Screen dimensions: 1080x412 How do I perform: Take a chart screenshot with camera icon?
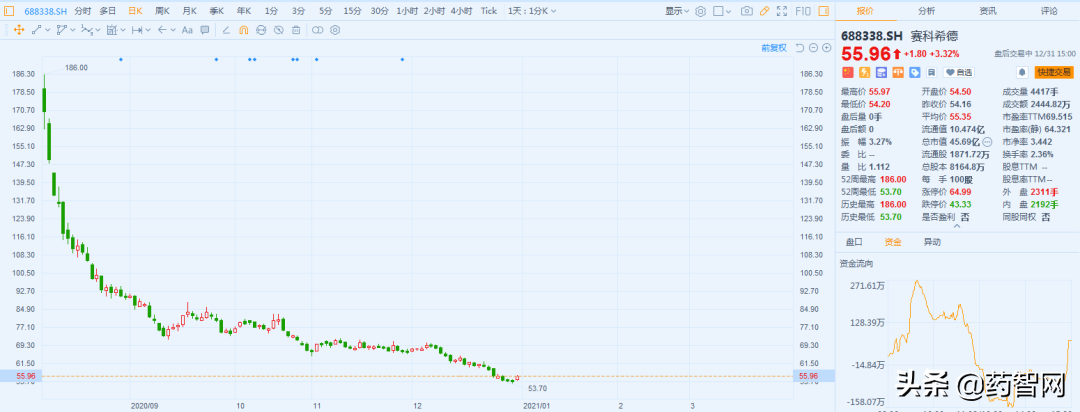[x=747, y=11]
